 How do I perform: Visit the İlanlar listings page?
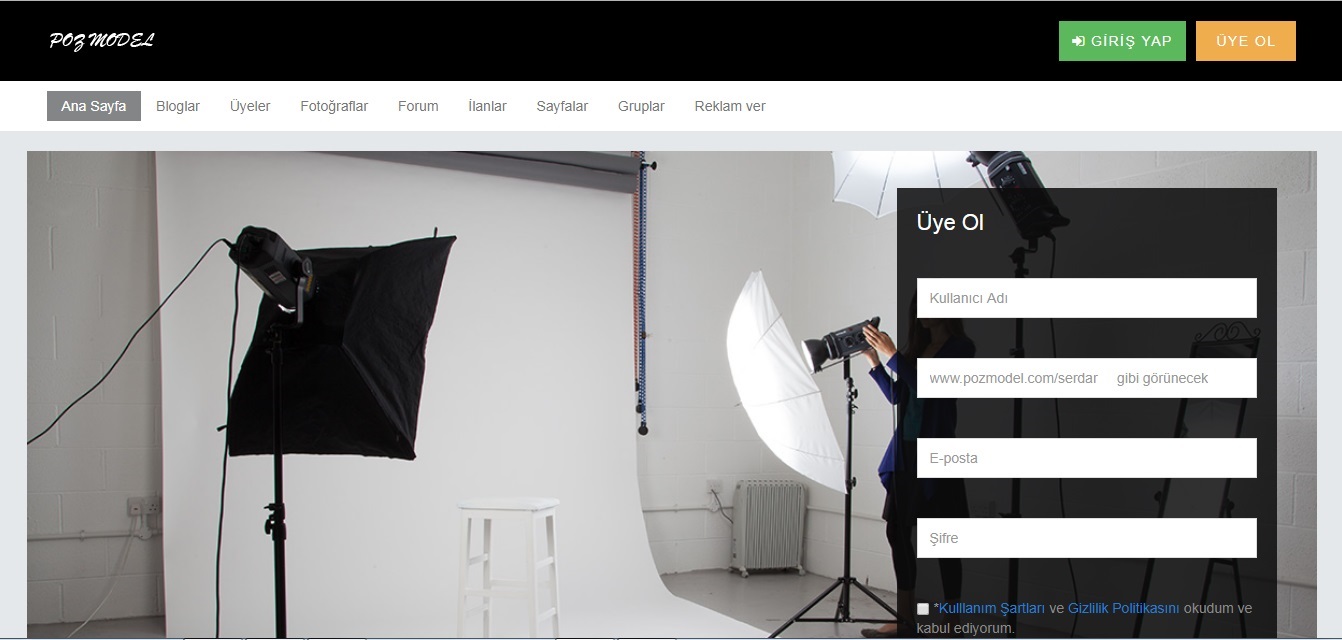click(x=487, y=106)
